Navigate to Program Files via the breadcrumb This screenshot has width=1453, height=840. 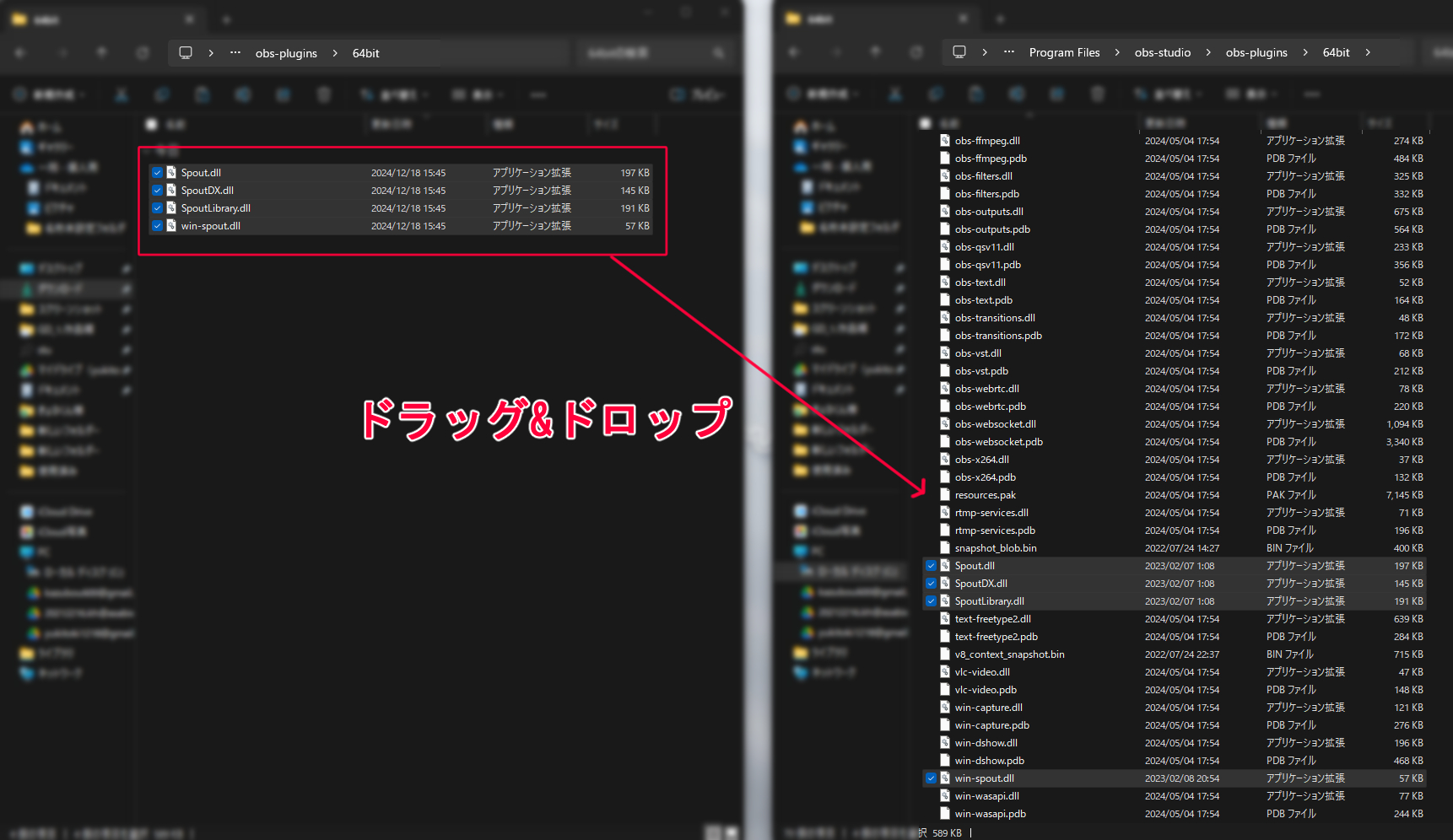pos(1063,52)
